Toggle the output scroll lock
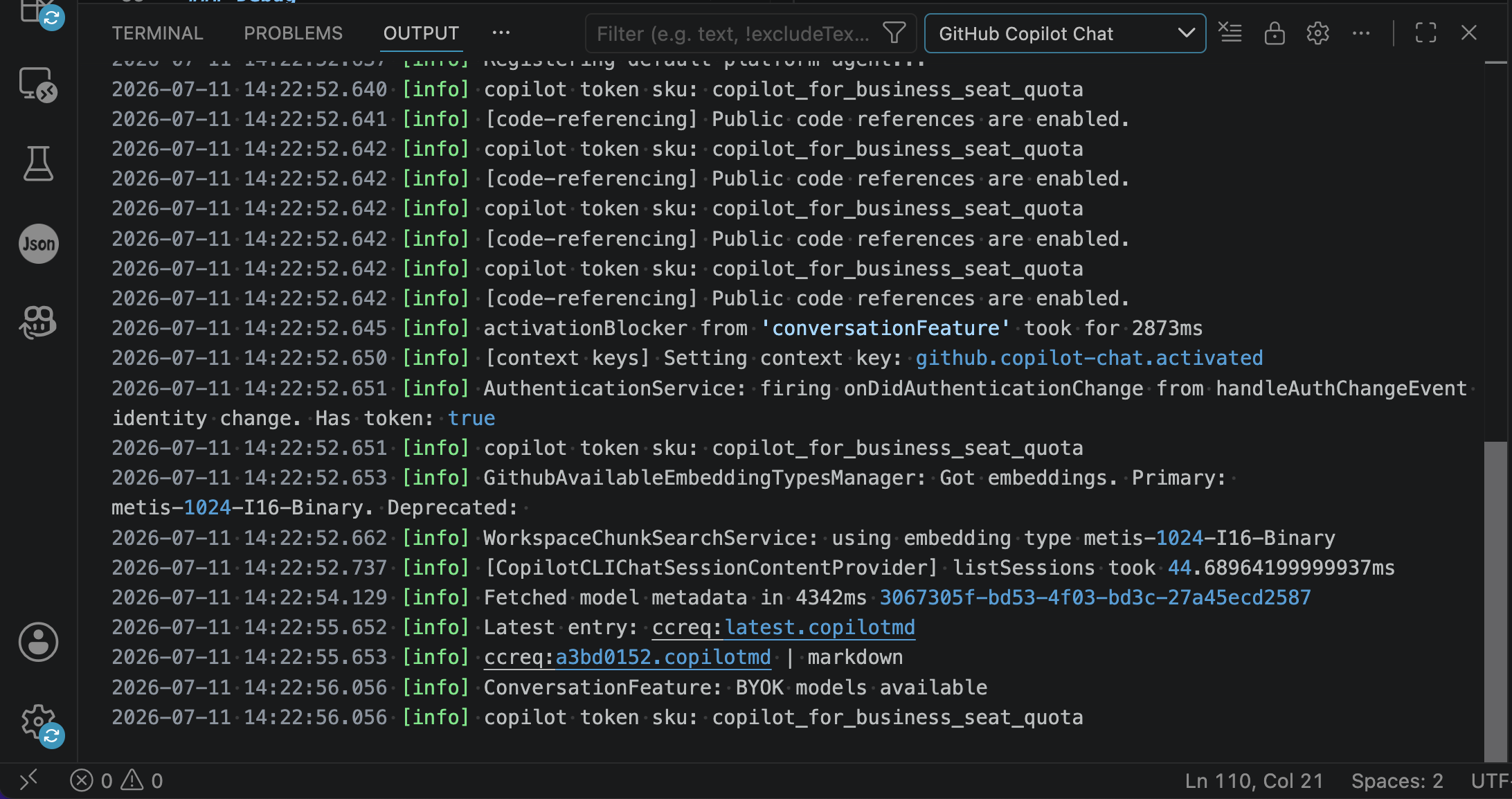This screenshot has height=799, width=1512. click(x=1274, y=33)
